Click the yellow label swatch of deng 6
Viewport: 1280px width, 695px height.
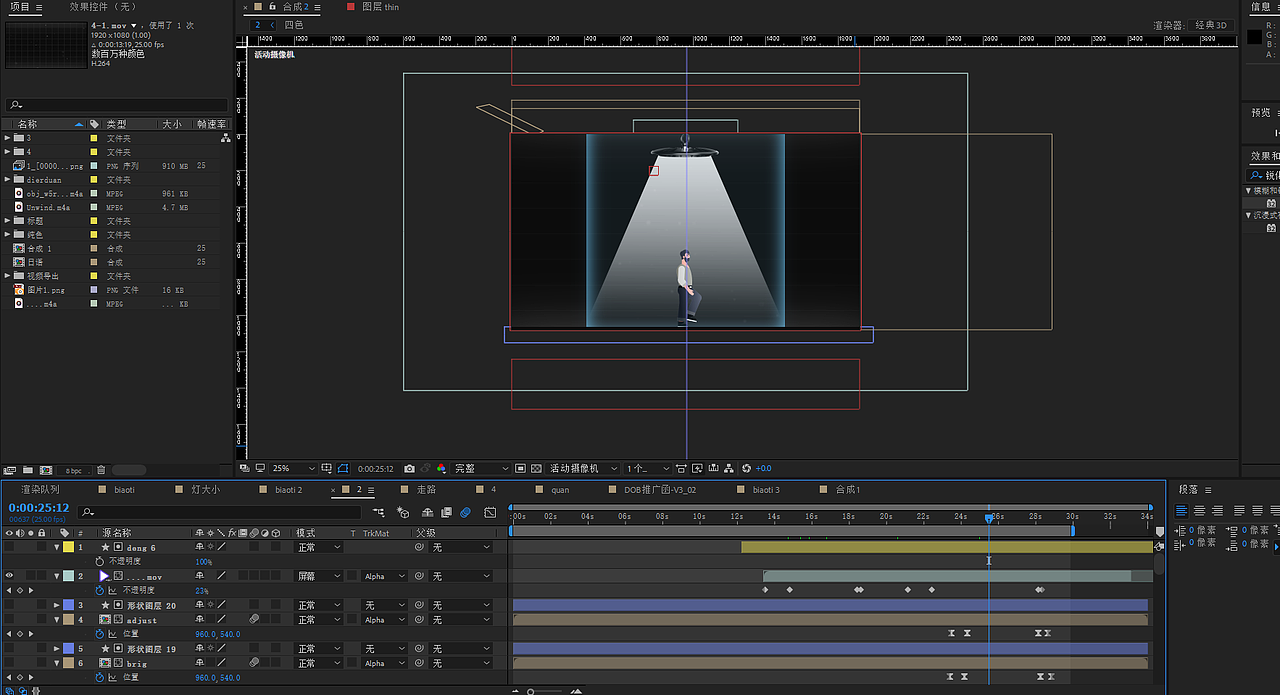[x=68, y=548]
